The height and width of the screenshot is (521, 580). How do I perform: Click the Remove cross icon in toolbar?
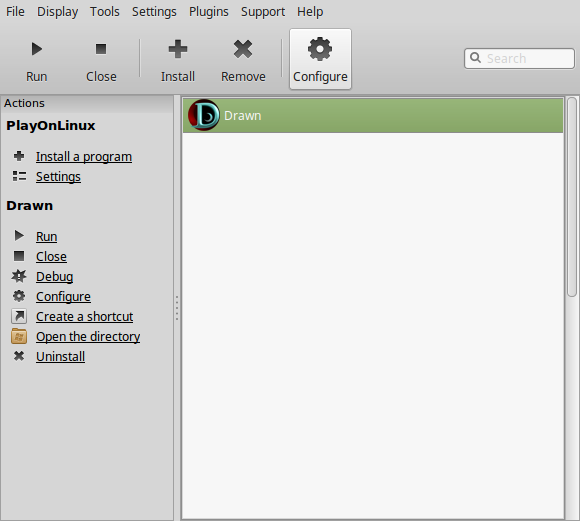243,49
